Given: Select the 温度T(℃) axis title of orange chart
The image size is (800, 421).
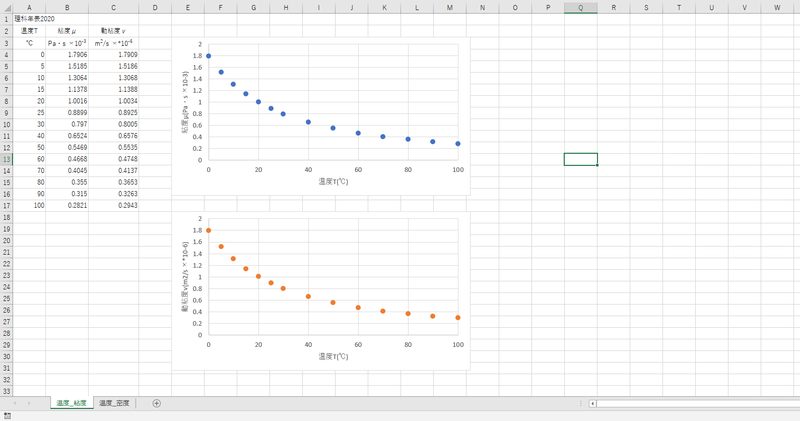Looking at the screenshot, I should 333,356.
